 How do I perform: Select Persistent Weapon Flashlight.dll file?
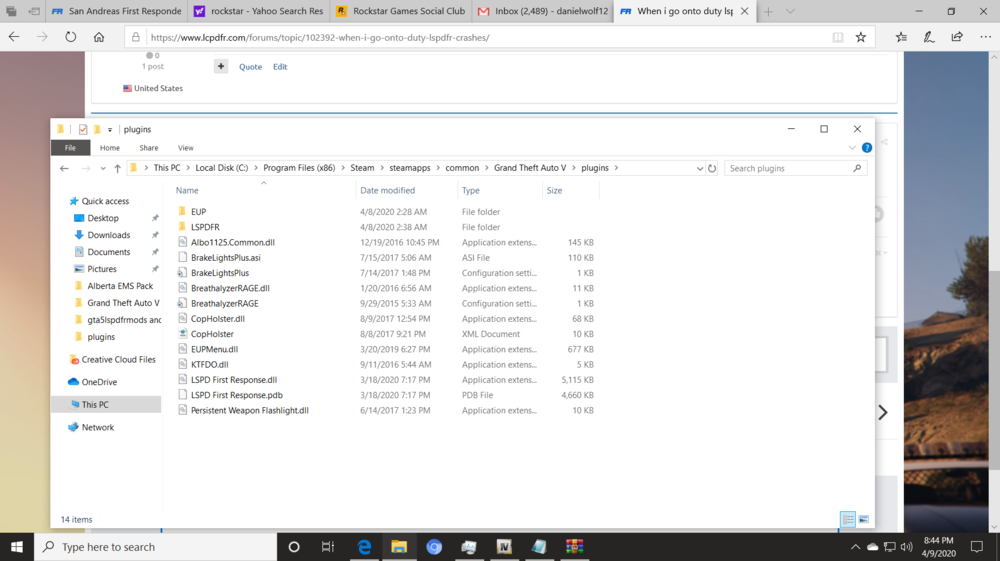tap(249, 411)
